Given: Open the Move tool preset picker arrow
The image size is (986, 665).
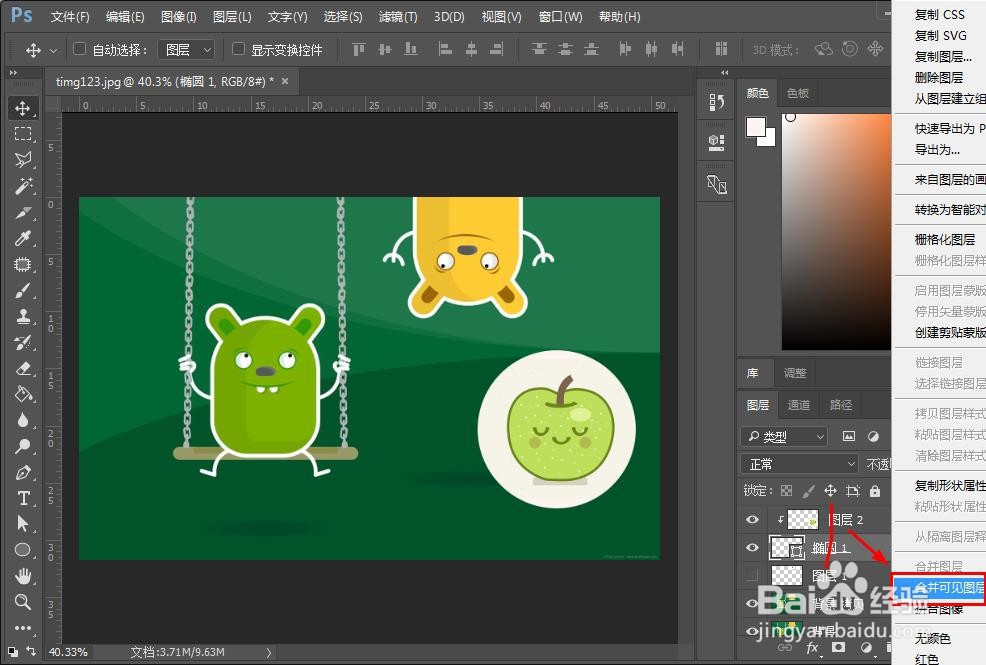Looking at the screenshot, I should tap(53, 50).
